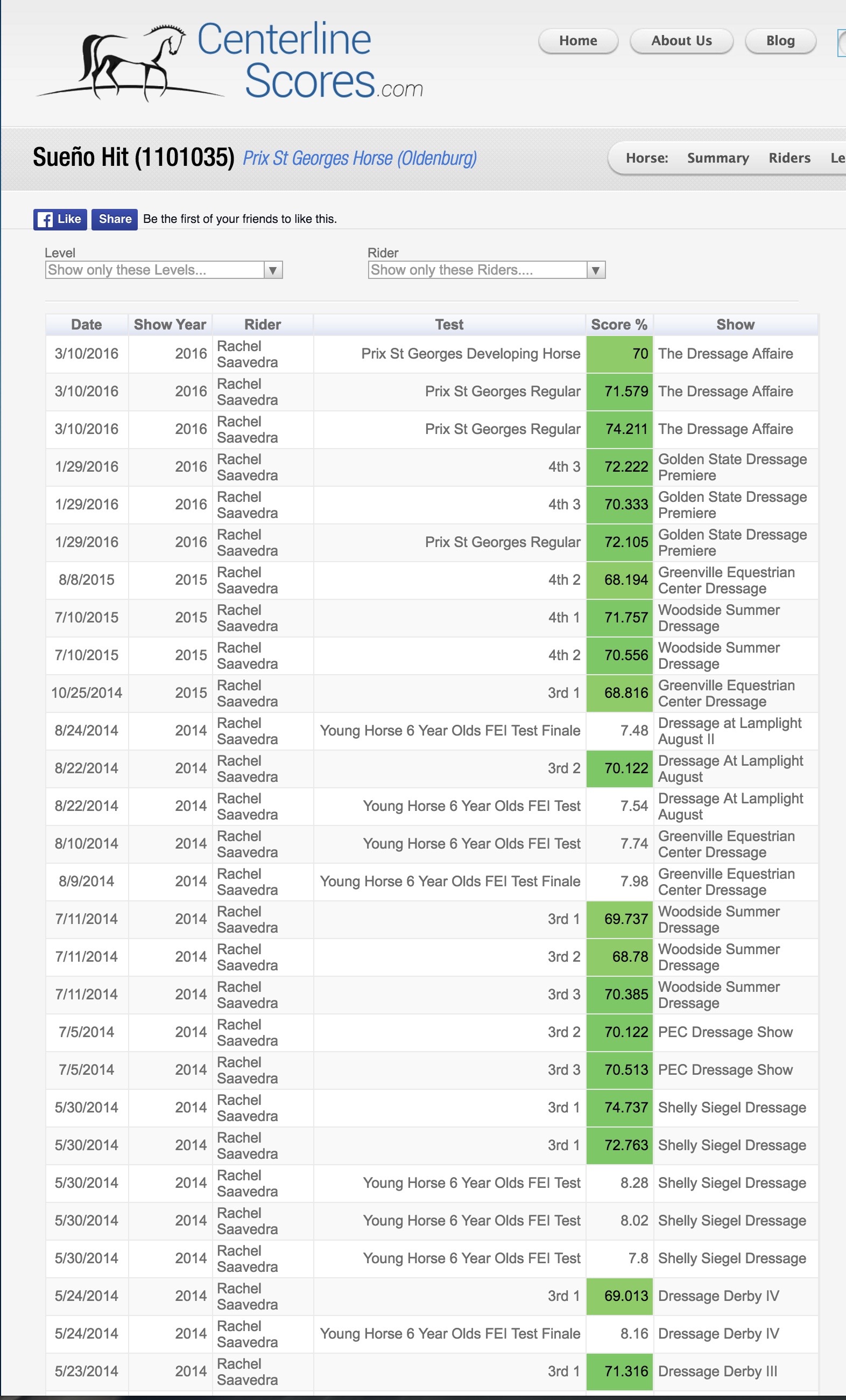Open the Level filter dropdown arrow
Image resolution: width=846 pixels, height=1400 pixels.
(273, 270)
